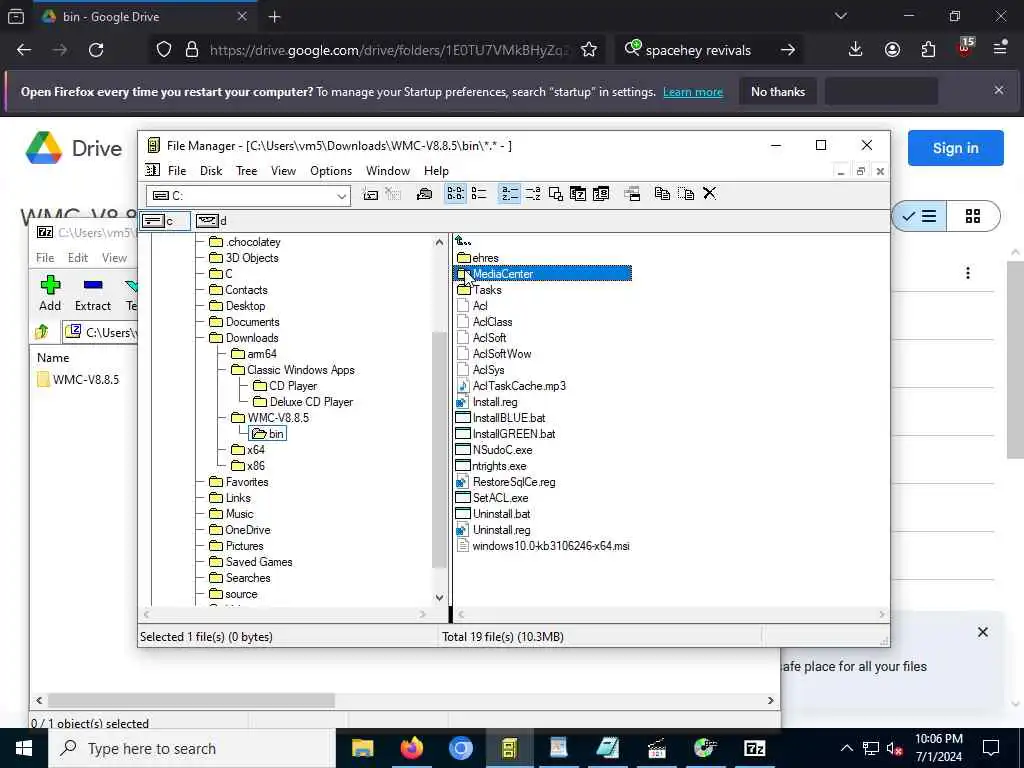
Task: Open the Tree menu
Action: 246,170
